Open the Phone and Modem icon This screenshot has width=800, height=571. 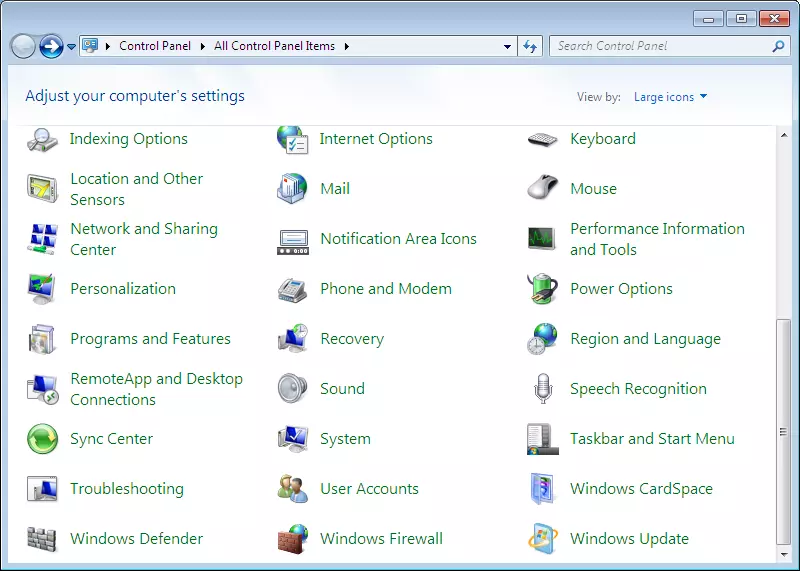[x=292, y=290]
